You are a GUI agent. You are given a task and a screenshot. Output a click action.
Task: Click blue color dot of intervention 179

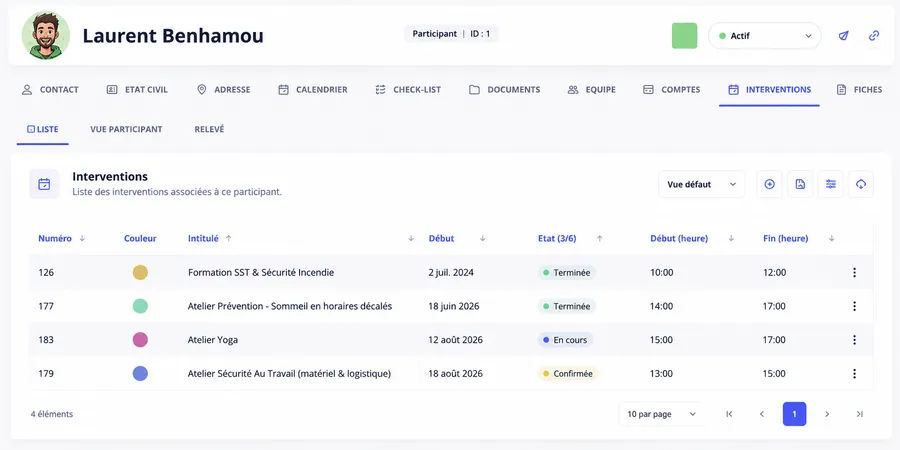[140, 374]
